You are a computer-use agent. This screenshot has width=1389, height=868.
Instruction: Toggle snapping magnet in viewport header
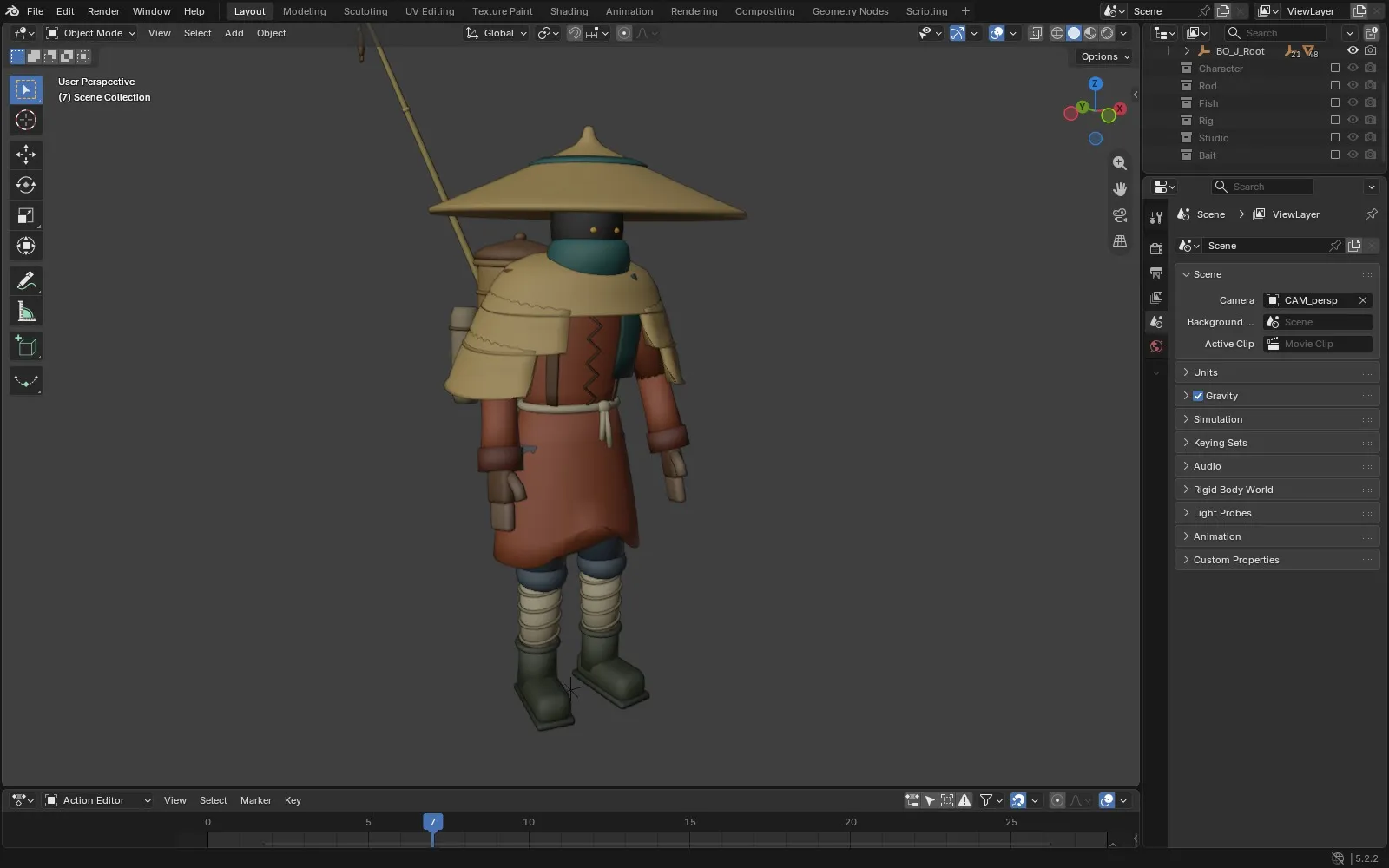point(575,33)
